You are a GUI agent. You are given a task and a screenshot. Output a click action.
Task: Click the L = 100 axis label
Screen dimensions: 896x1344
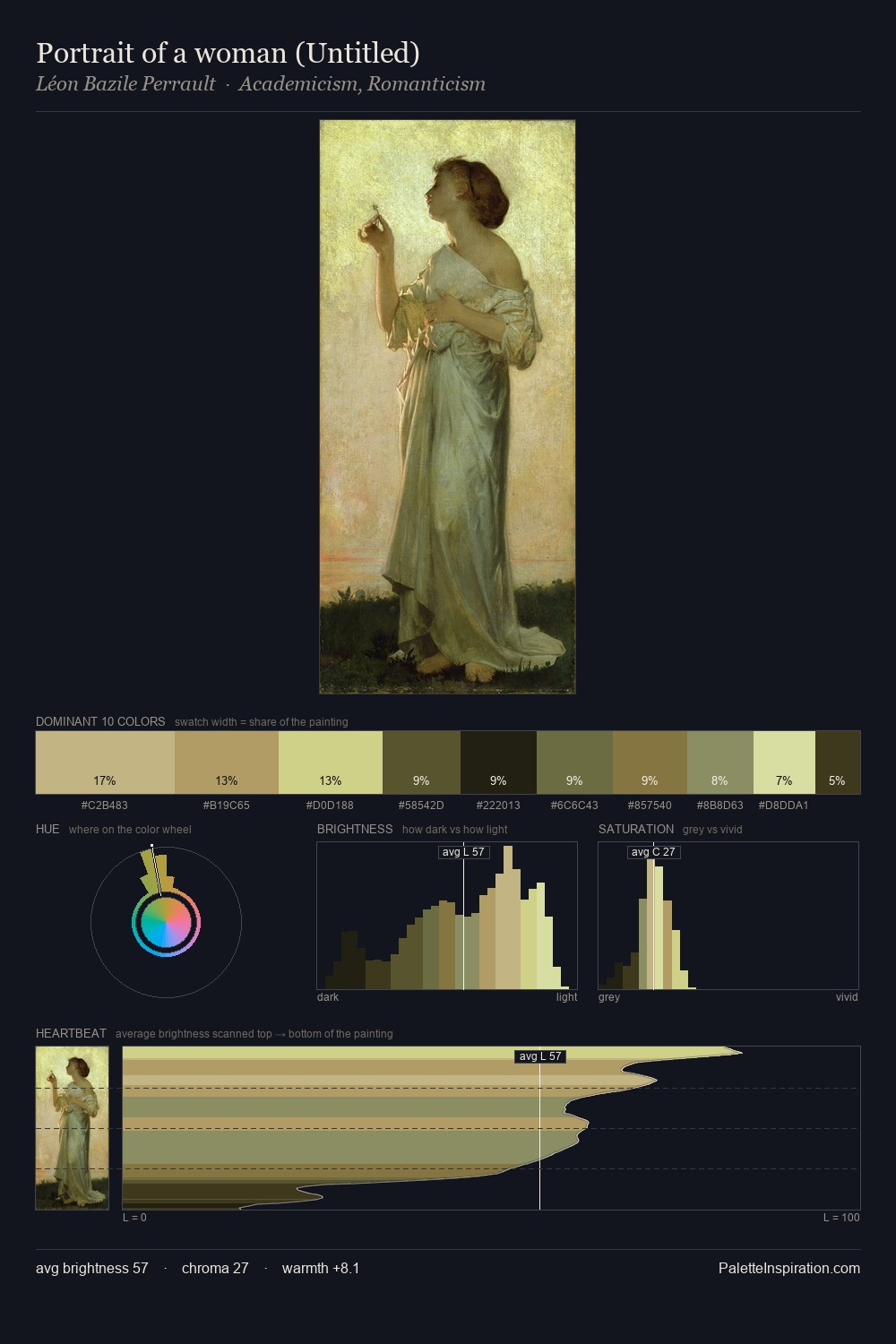pos(841,1218)
